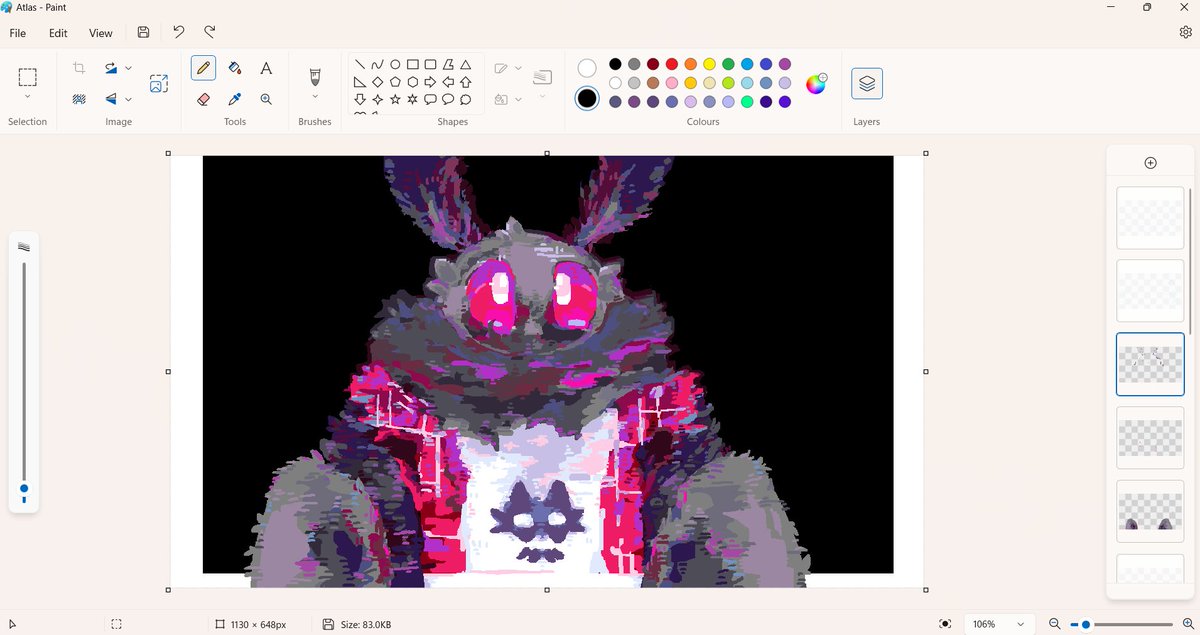Choose the straight Line shape
Viewport: 1200px width, 635px height.
click(x=360, y=65)
